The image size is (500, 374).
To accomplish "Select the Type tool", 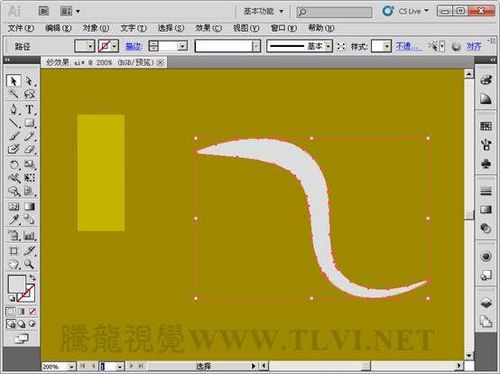I will coord(29,109).
